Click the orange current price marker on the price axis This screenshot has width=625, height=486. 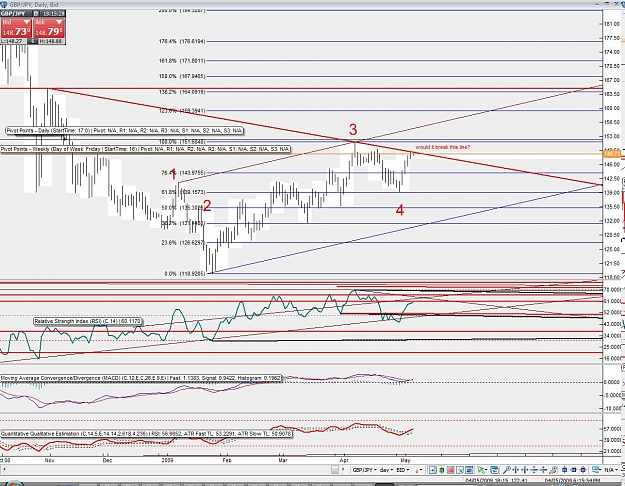[x=613, y=154]
